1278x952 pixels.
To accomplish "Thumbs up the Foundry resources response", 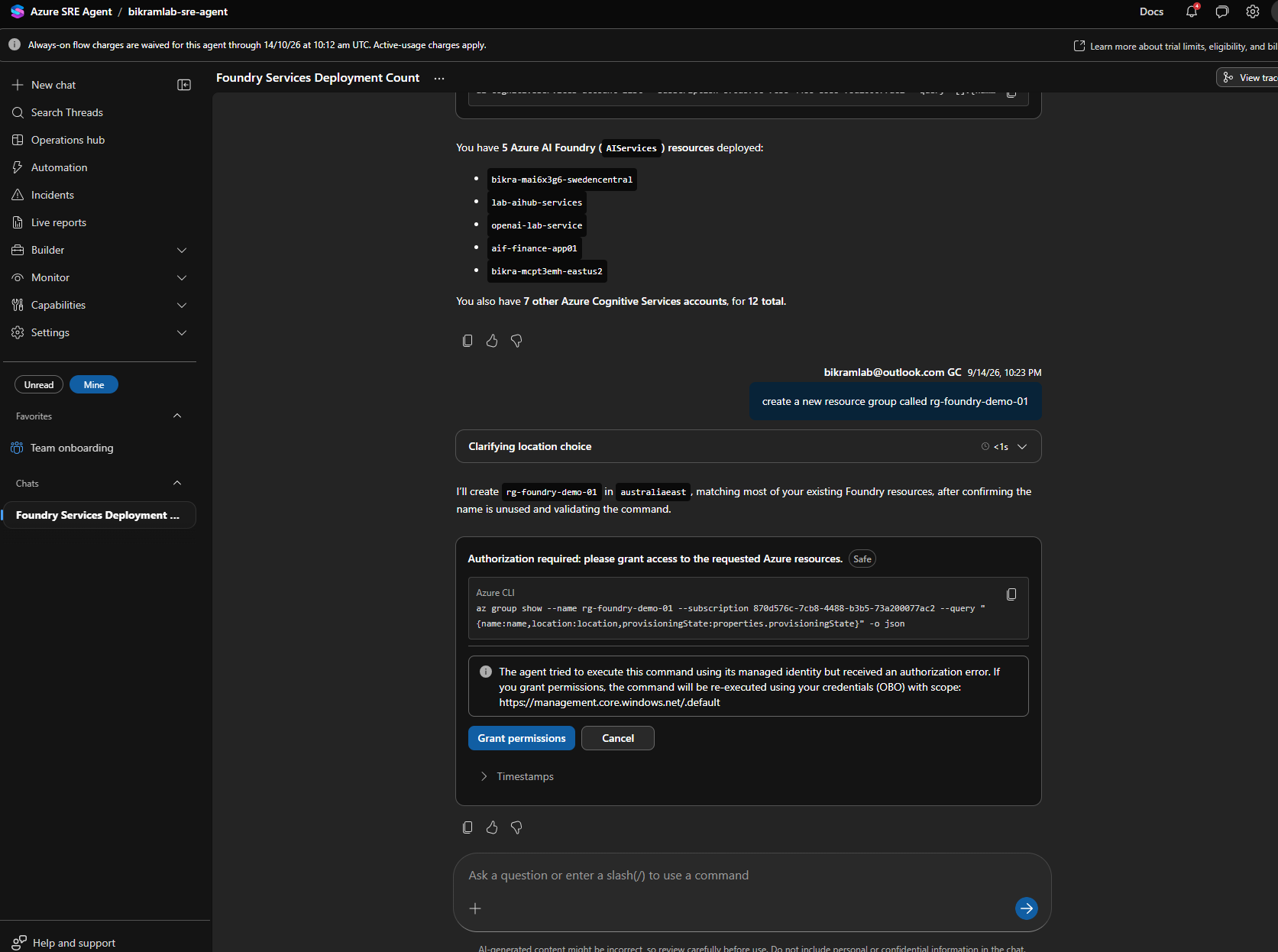I will [x=492, y=341].
